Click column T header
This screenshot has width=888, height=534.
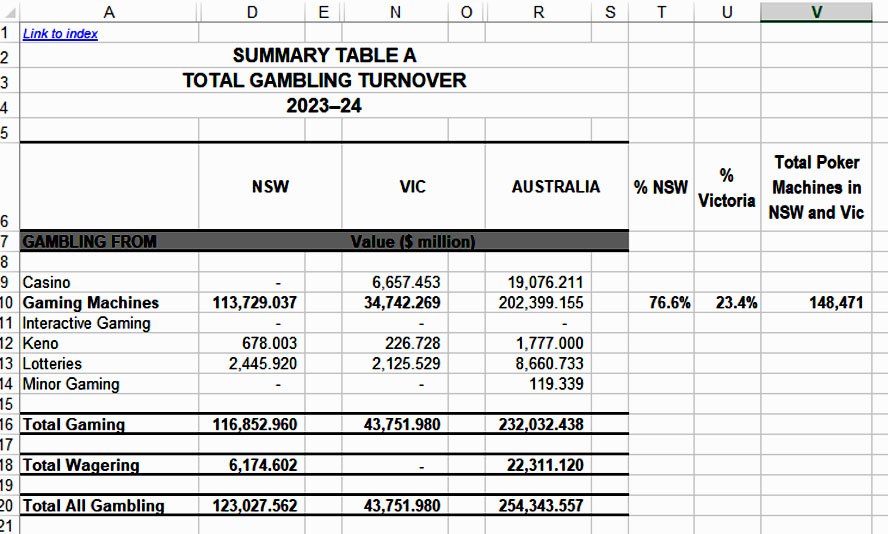[x=660, y=11]
